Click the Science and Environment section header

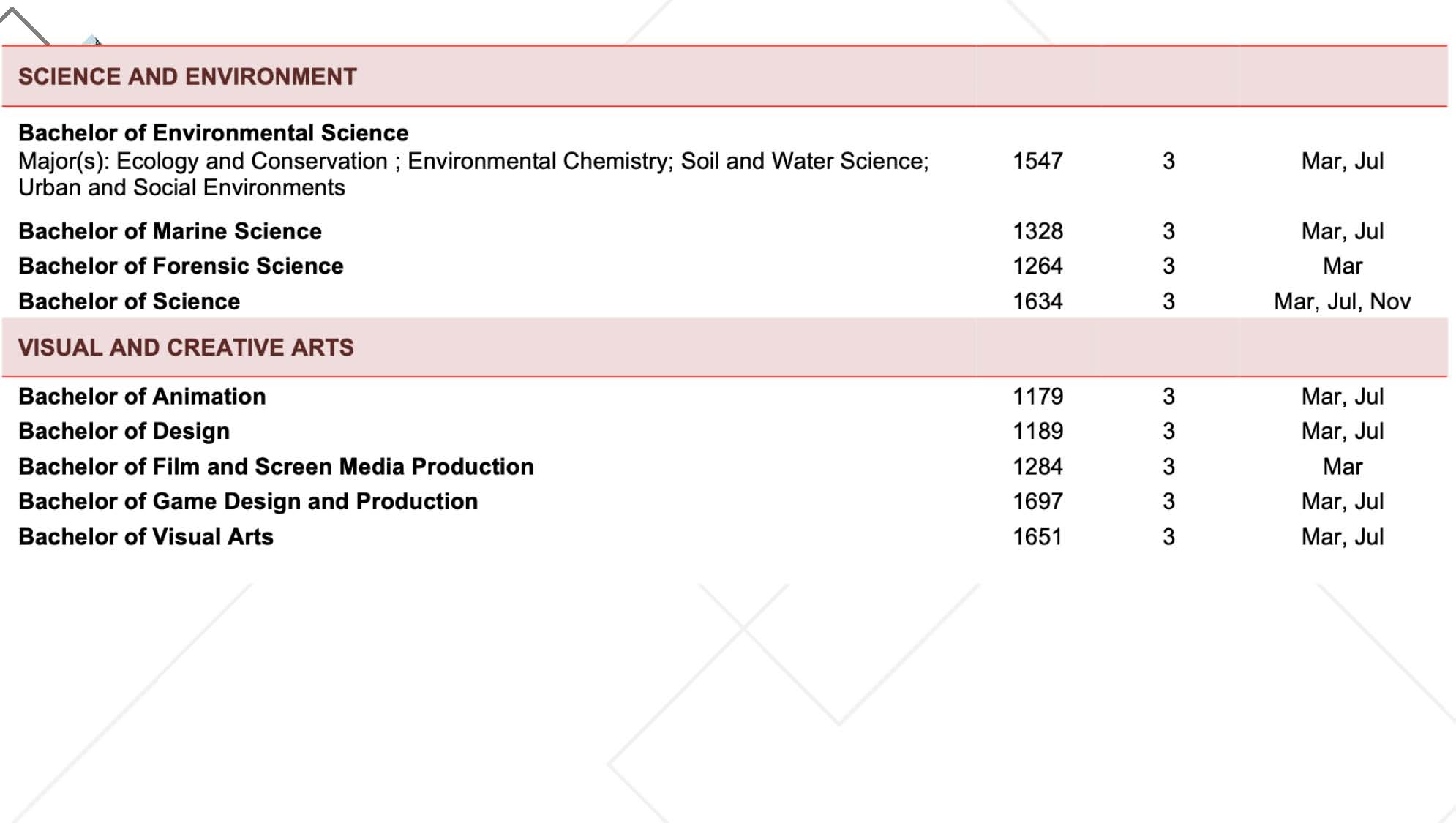187,77
